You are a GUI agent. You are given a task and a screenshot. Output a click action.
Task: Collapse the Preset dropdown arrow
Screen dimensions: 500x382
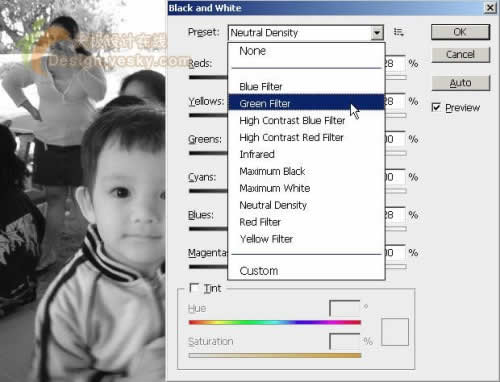377,33
